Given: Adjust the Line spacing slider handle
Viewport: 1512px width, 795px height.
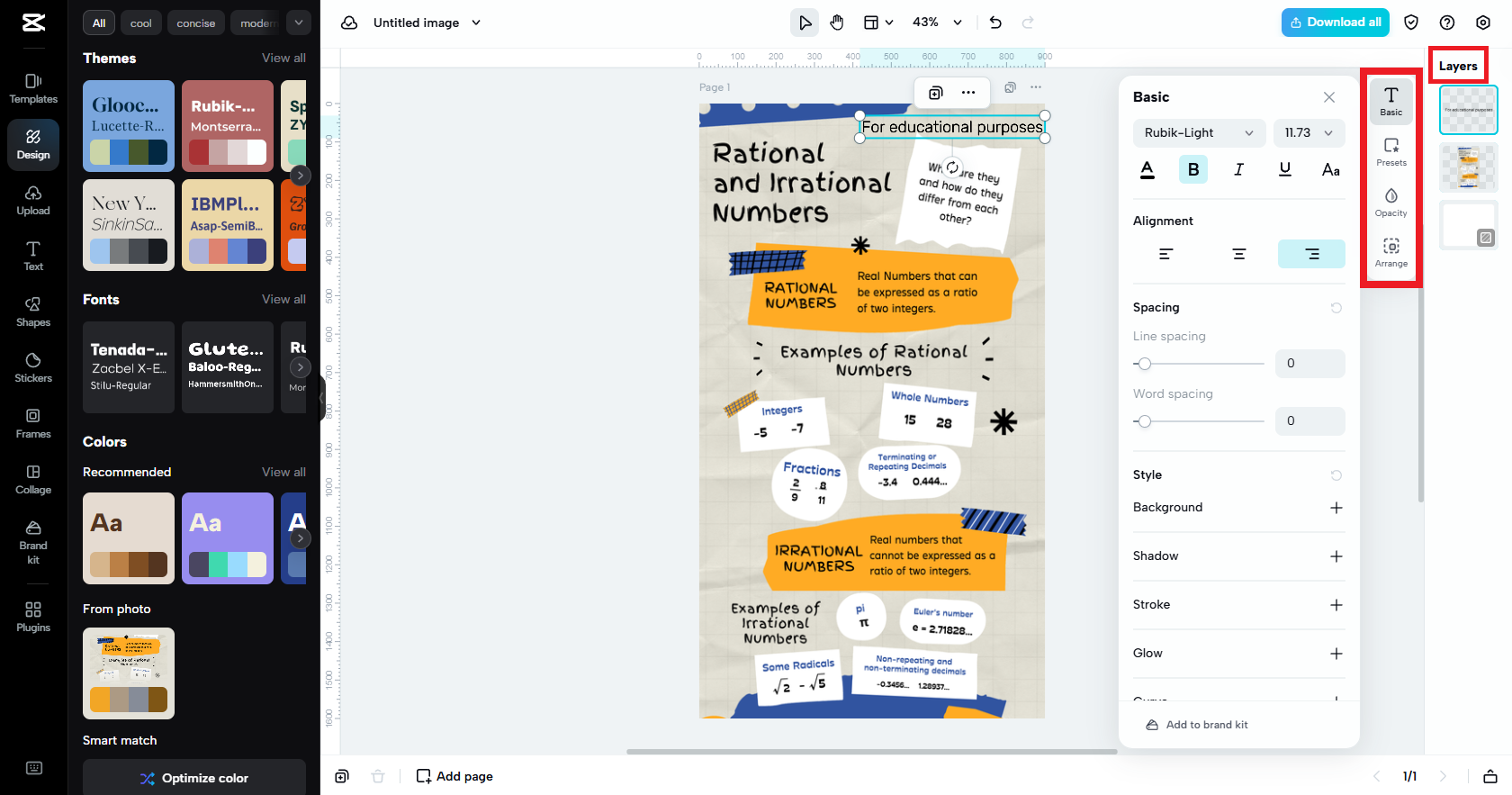Looking at the screenshot, I should tap(1144, 364).
